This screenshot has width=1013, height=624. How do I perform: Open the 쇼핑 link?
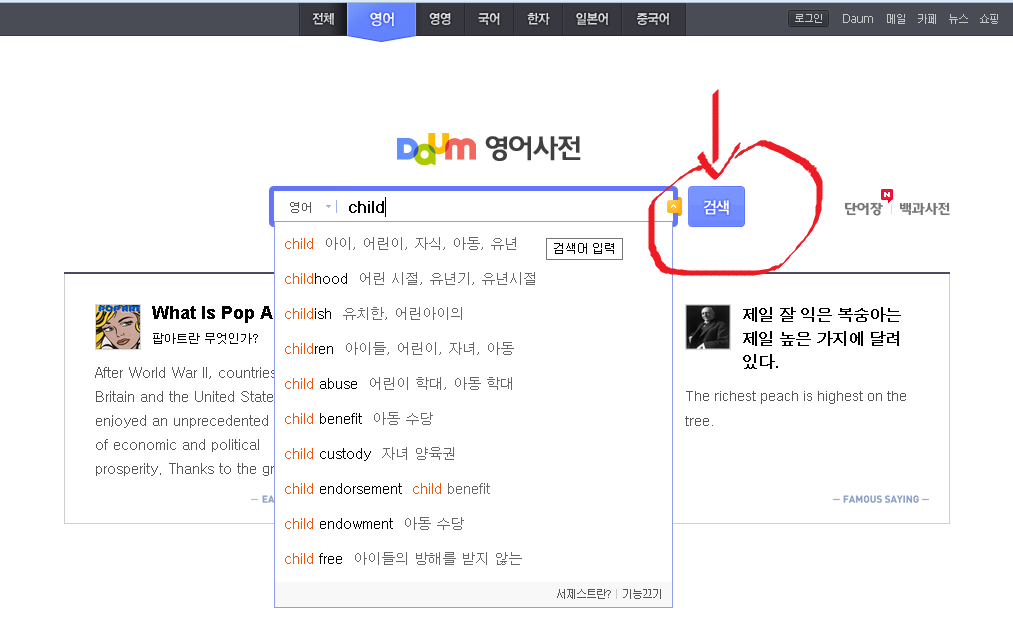[989, 19]
